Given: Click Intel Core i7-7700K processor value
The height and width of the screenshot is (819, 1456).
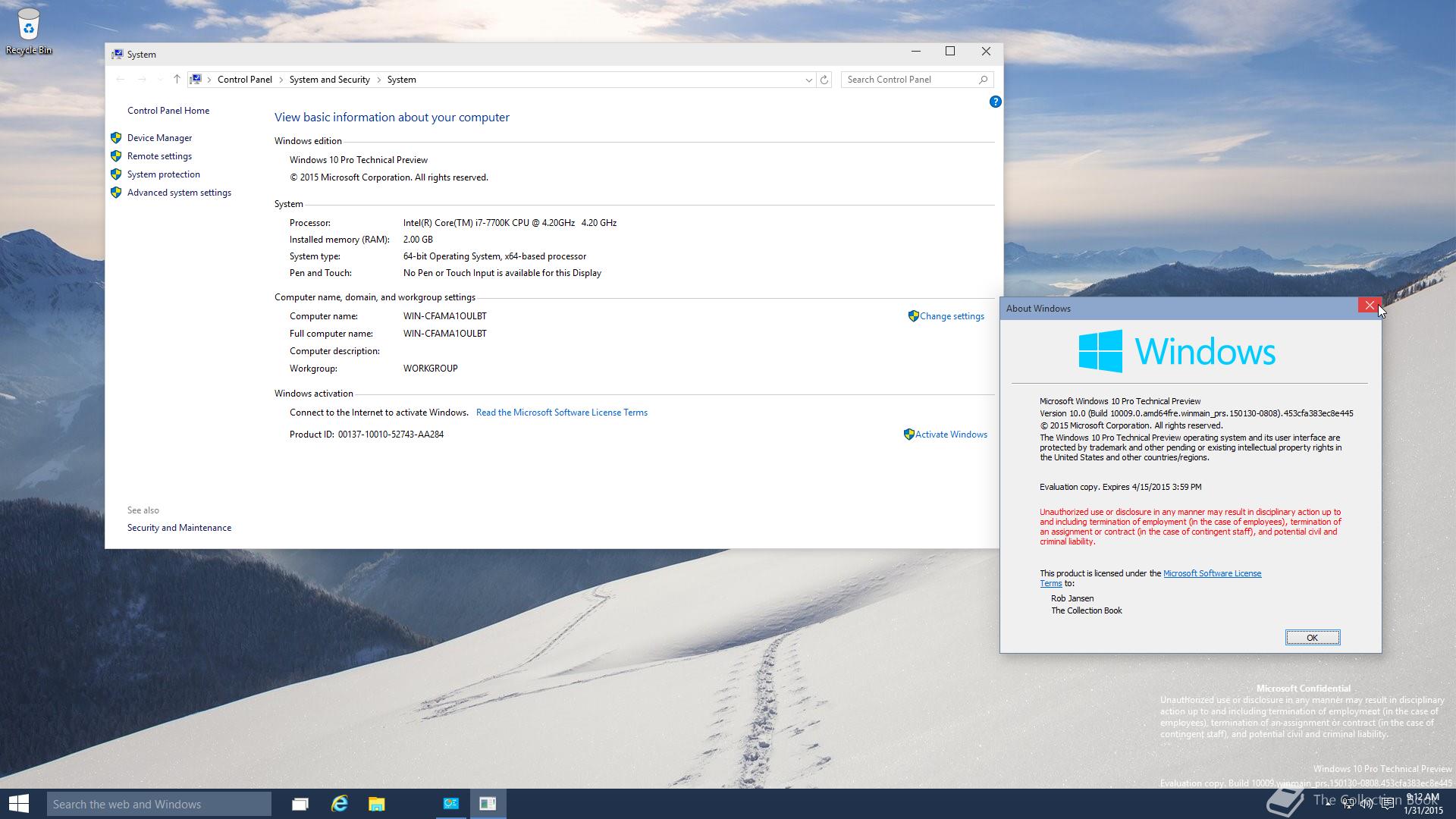Looking at the screenshot, I should tap(510, 223).
